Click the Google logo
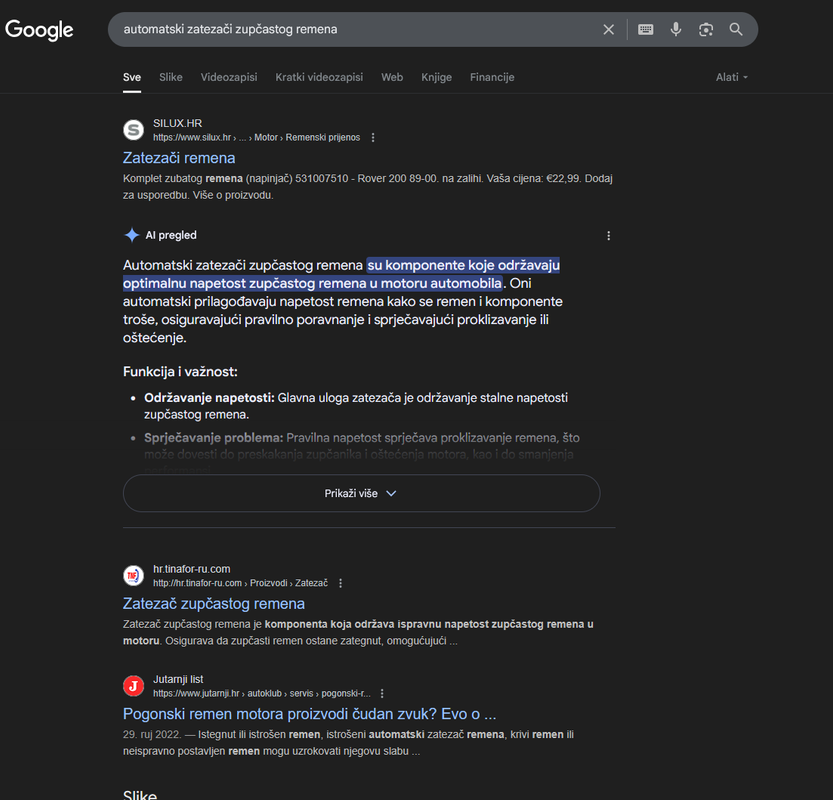Screen dimensions: 833x800 (x=39, y=30)
